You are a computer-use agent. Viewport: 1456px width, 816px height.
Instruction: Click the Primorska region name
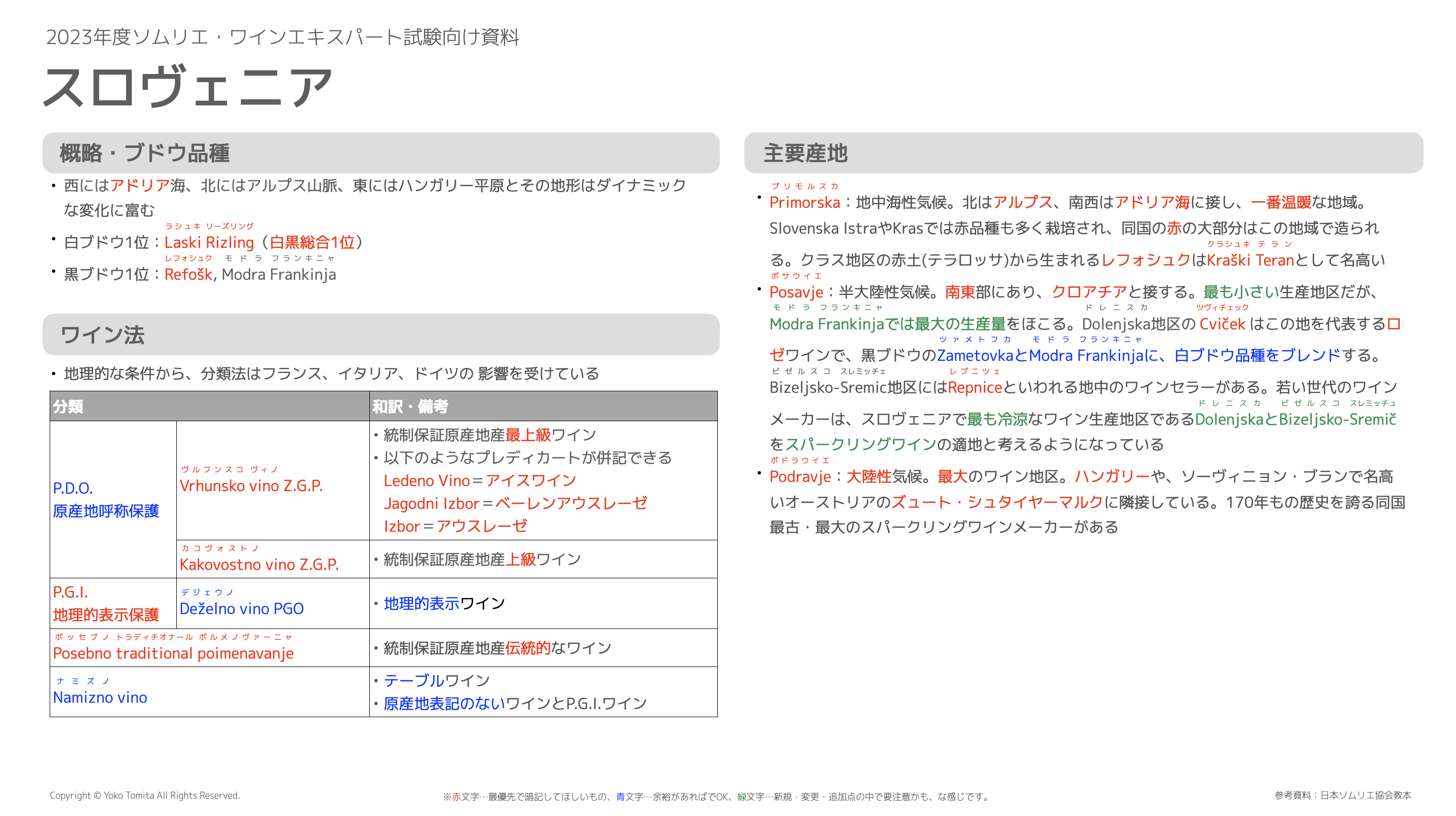tap(804, 202)
